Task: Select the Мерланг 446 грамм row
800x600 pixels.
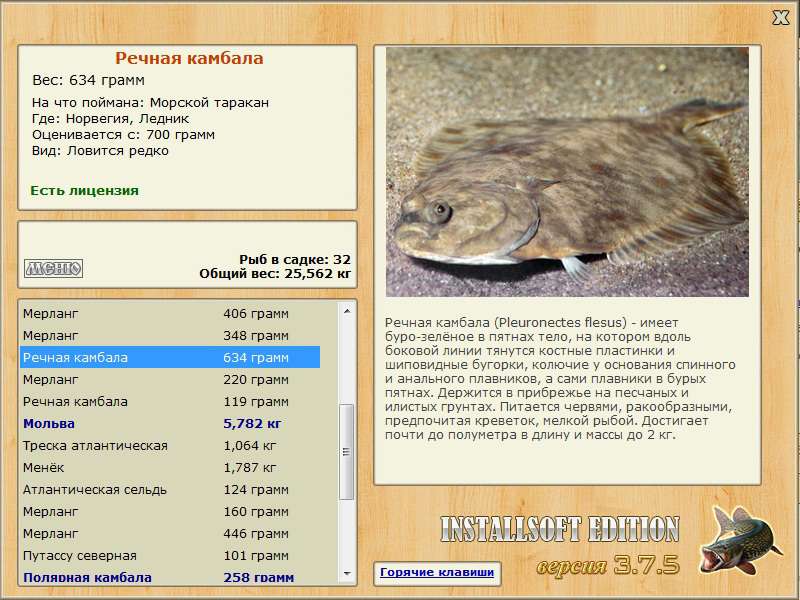Action: pos(170,533)
